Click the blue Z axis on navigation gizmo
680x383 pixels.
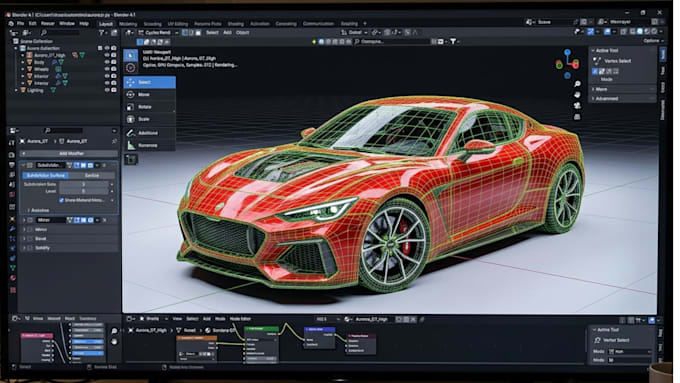pyautogui.click(x=568, y=52)
